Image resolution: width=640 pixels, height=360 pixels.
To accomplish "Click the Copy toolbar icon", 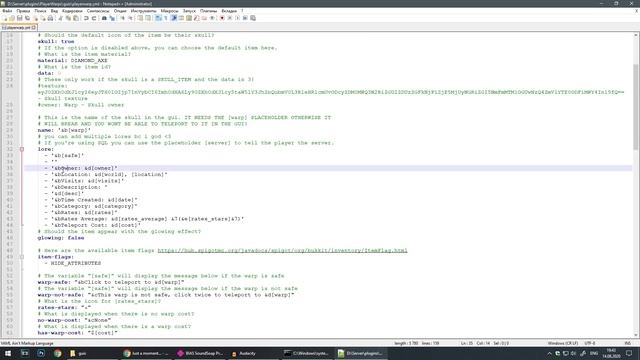I will [x=68, y=18].
